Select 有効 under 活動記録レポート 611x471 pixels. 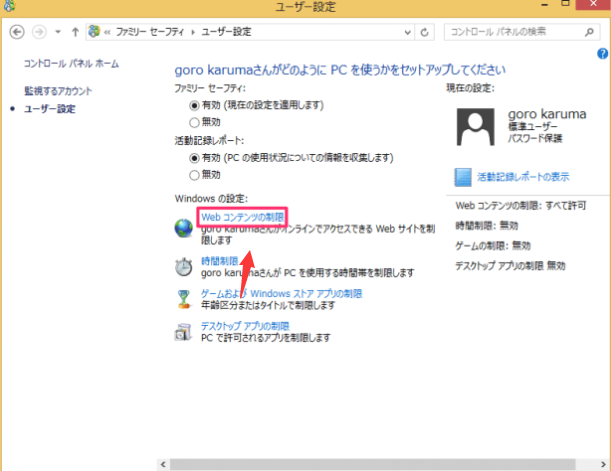(x=194, y=158)
